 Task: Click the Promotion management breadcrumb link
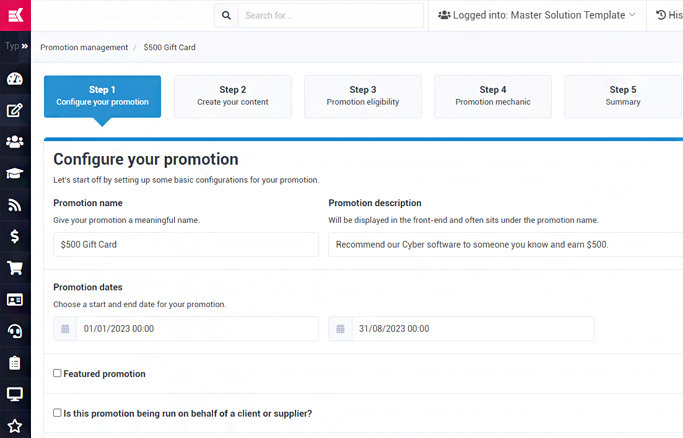tap(84, 47)
